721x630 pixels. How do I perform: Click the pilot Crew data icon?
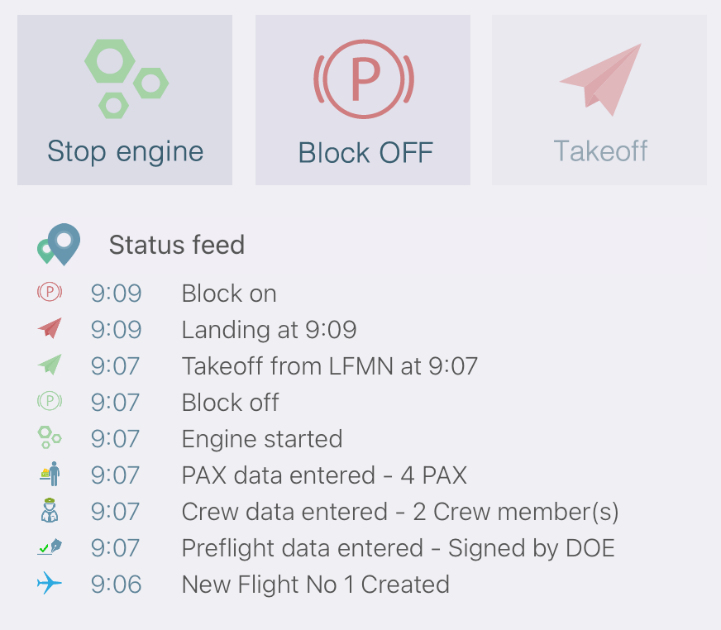49,510
